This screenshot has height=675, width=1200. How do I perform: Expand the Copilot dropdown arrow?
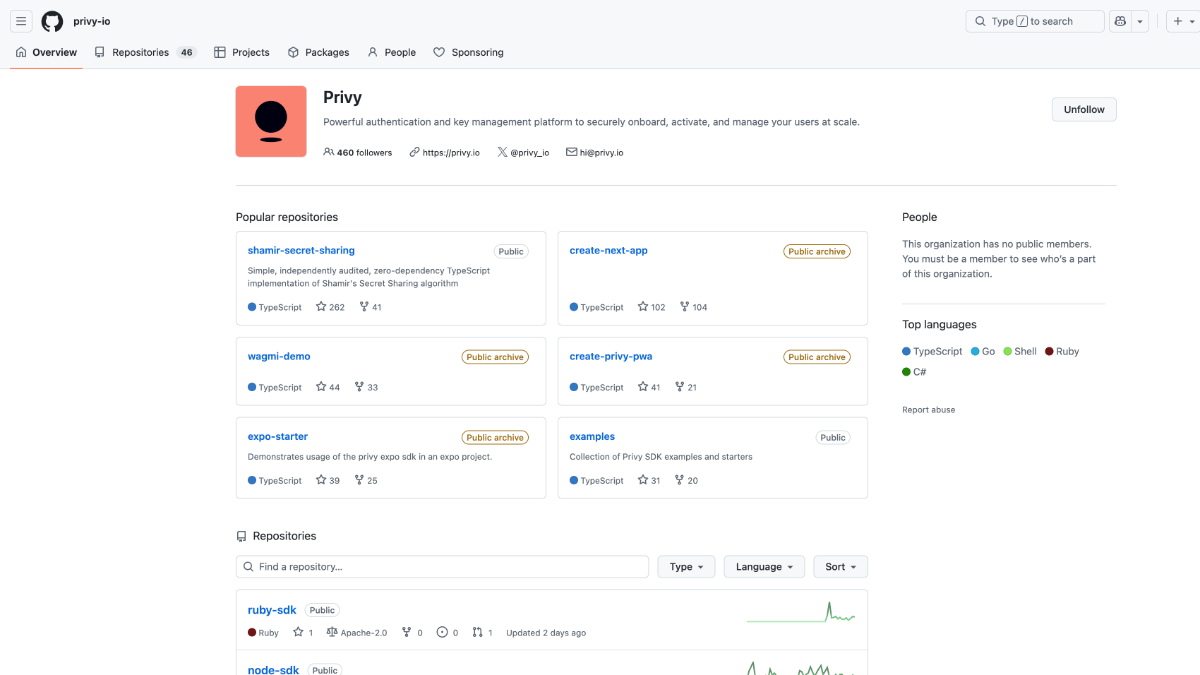point(1140,21)
